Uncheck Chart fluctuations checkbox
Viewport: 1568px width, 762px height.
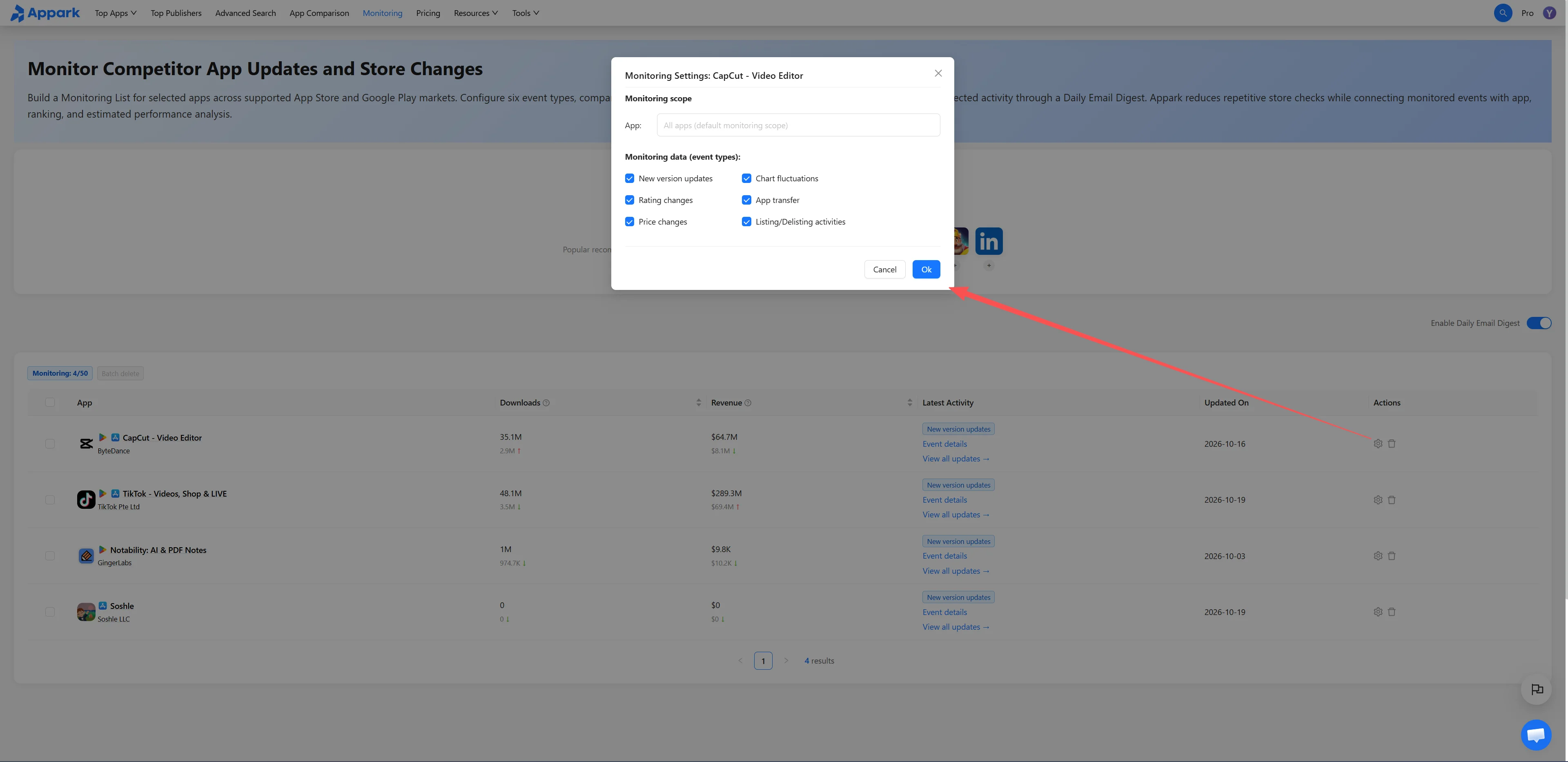[x=746, y=178]
